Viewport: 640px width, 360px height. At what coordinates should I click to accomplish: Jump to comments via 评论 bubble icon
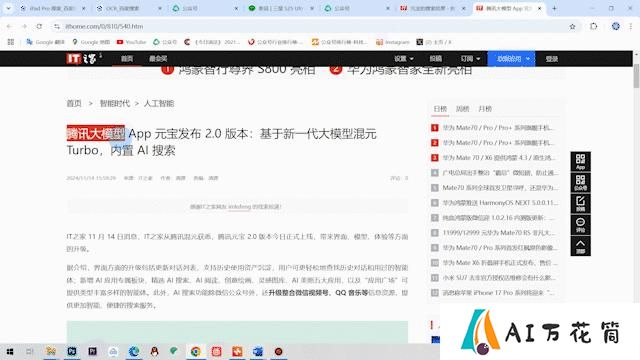pos(580,225)
